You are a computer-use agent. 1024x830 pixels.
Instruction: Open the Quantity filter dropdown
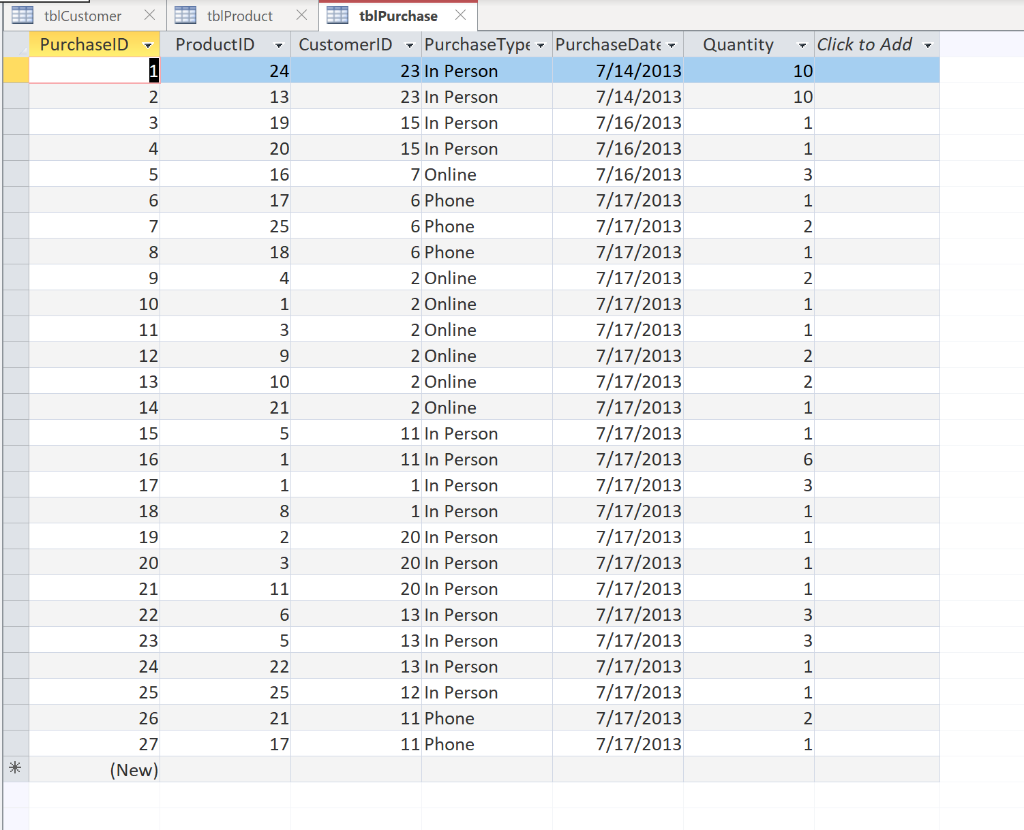click(801, 44)
